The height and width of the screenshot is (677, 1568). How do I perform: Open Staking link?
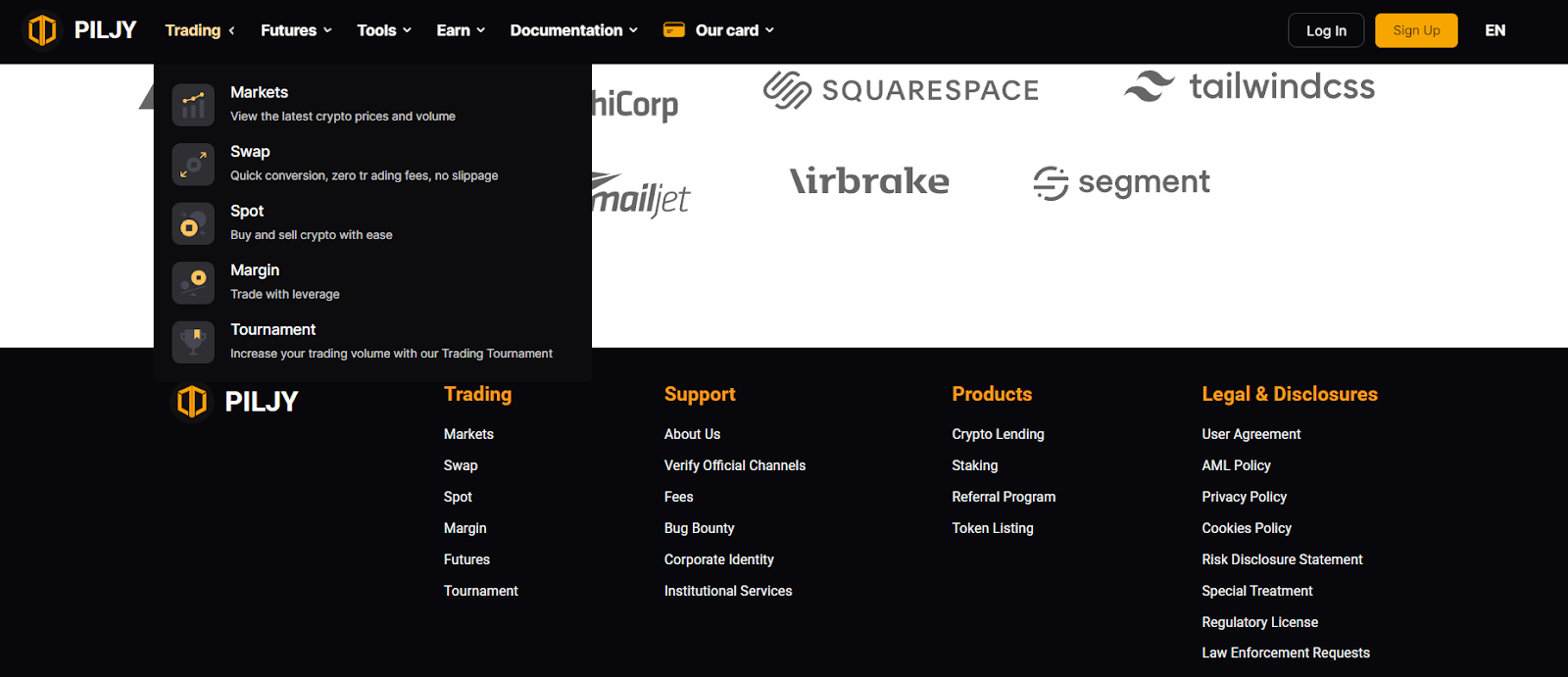pyautogui.click(x=975, y=465)
